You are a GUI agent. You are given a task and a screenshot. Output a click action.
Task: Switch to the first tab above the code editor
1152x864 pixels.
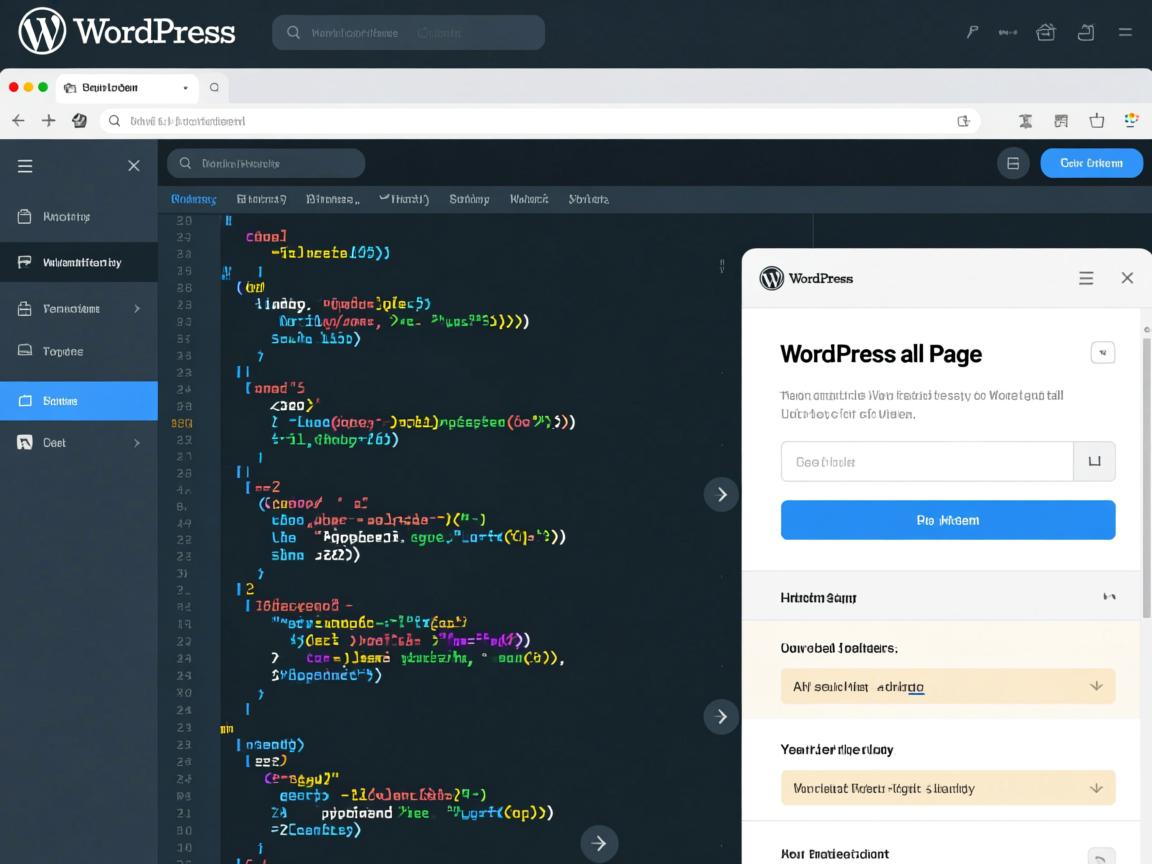(x=193, y=199)
